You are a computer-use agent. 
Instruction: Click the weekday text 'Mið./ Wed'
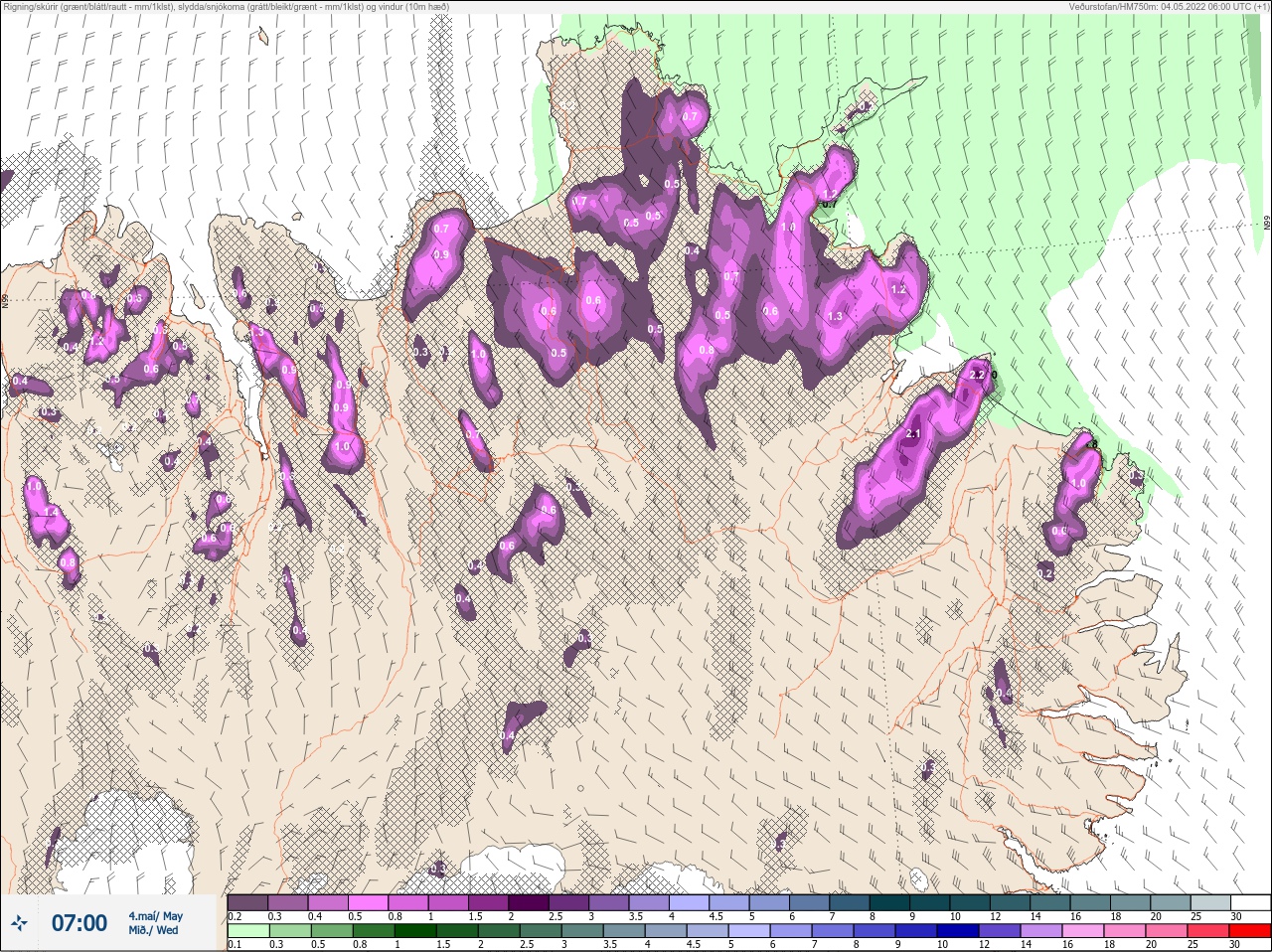(154, 930)
